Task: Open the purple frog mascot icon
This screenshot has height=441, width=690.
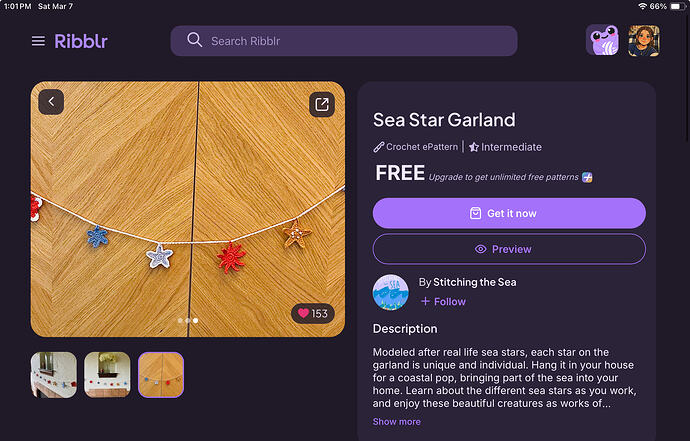Action: click(602, 40)
